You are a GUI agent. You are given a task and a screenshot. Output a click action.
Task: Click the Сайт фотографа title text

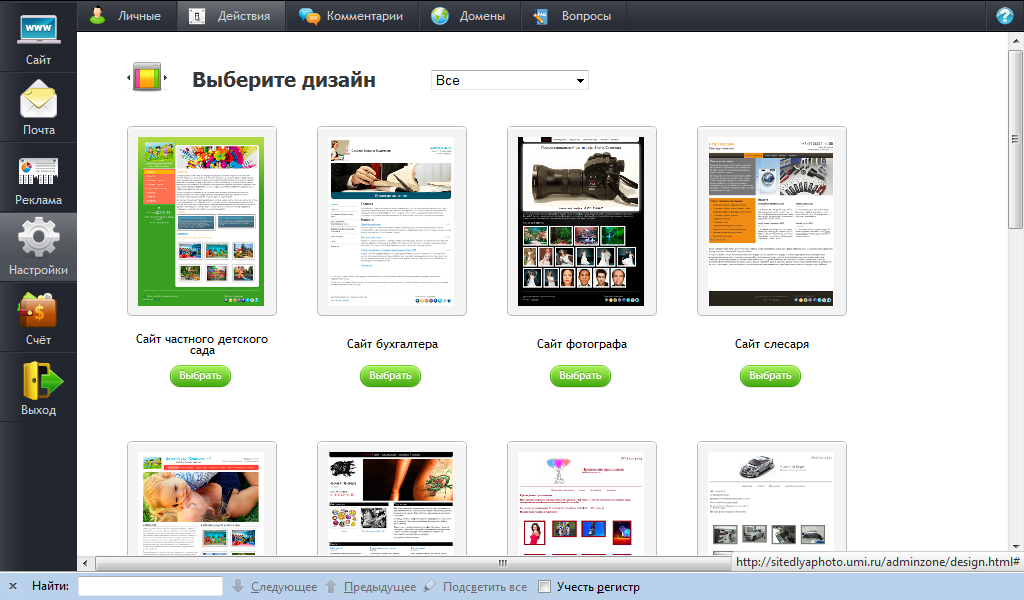pyautogui.click(x=582, y=344)
